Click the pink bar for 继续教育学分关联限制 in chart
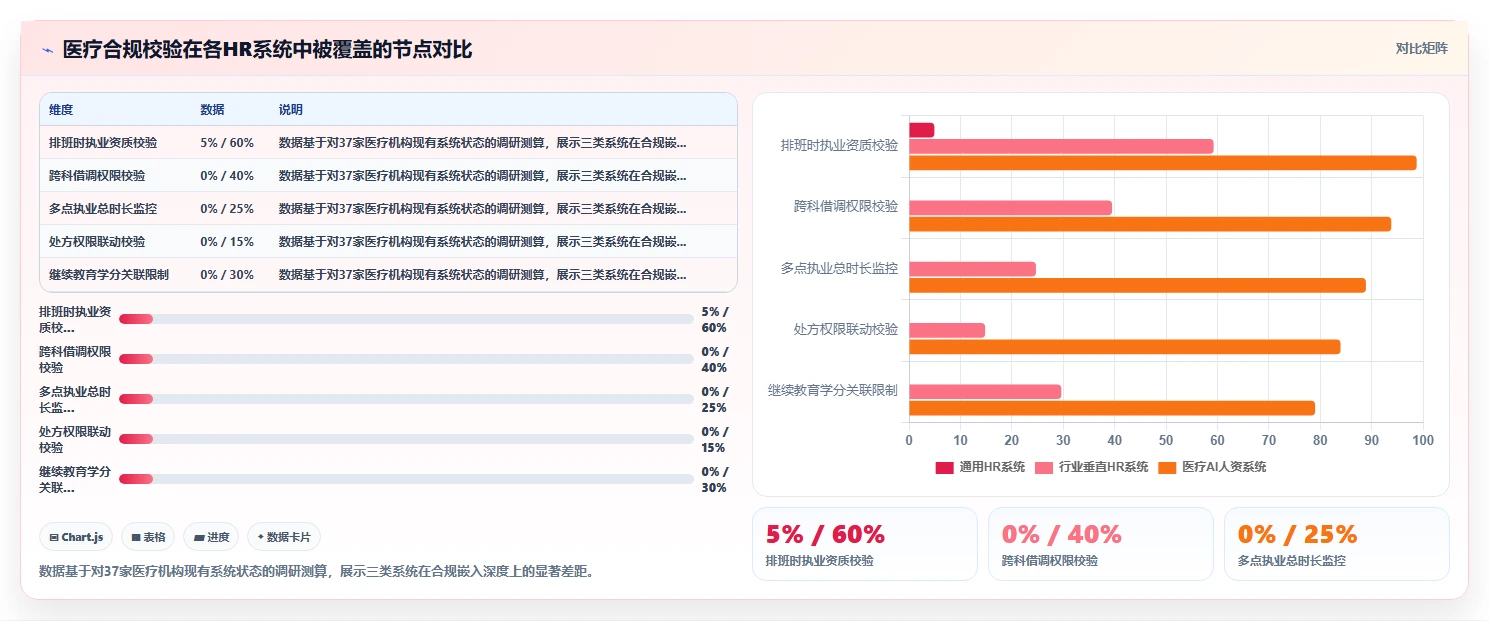The image size is (1489, 621). (x=985, y=392)
